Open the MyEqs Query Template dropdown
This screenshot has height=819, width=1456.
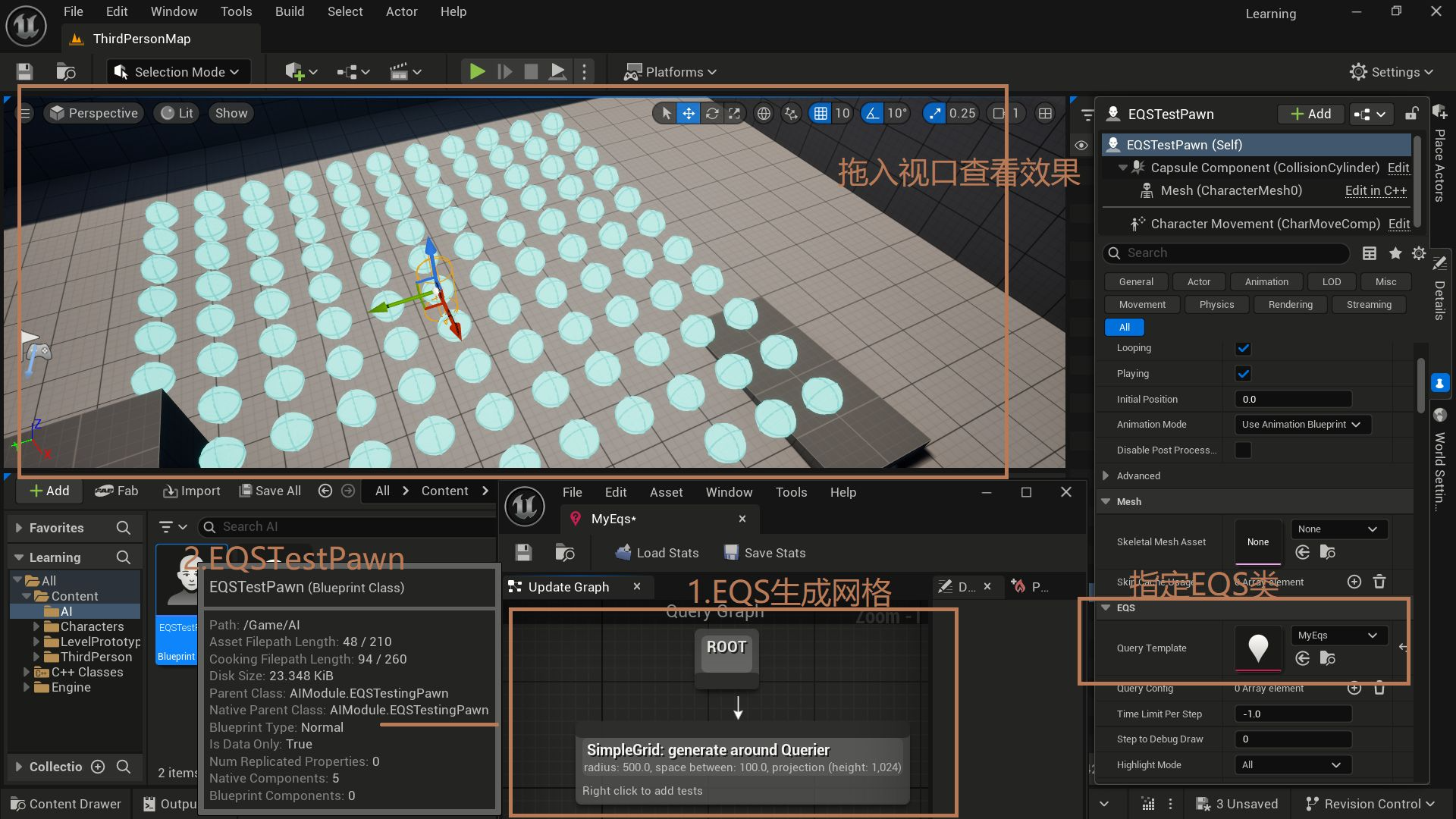pyautogui.click(x=1338, y=635)
